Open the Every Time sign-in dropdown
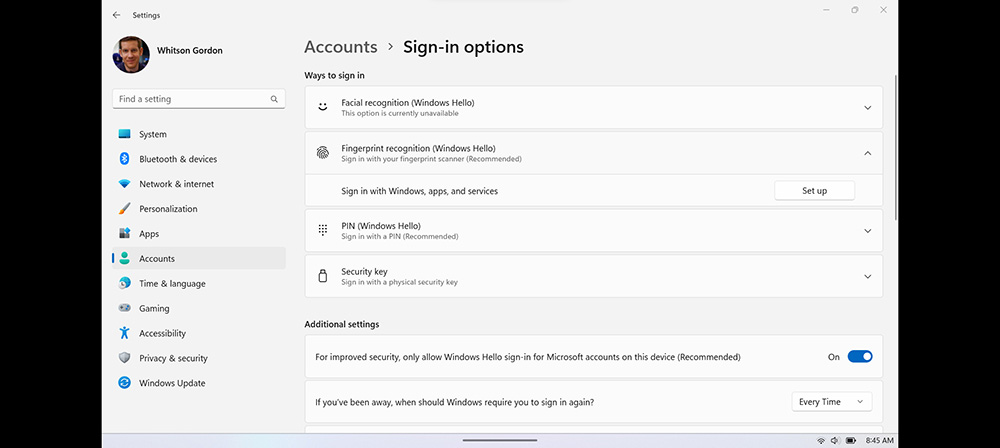Screen dimensions: 1000x448 832,401
